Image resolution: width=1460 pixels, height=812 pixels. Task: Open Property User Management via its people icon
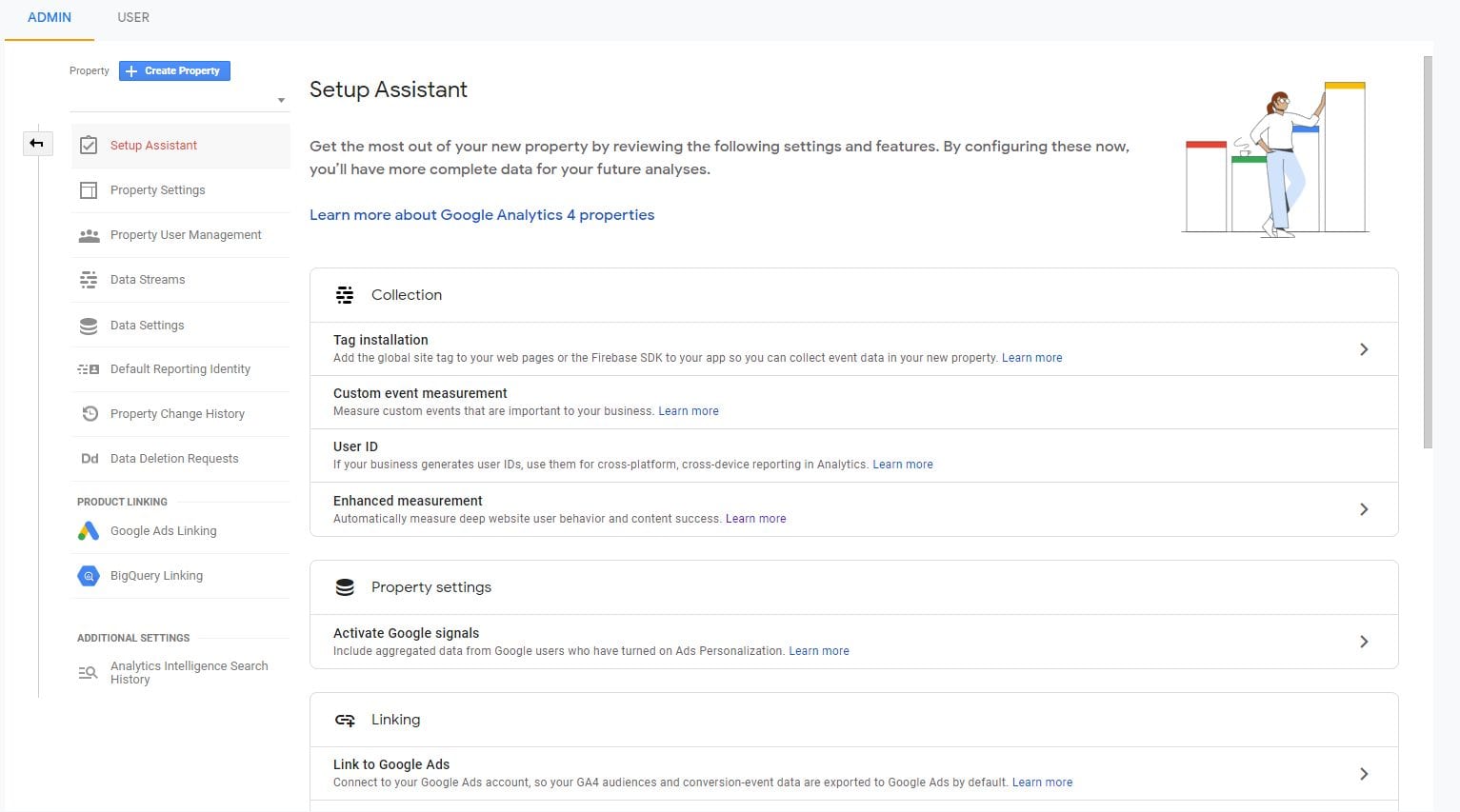coord(89,234)
